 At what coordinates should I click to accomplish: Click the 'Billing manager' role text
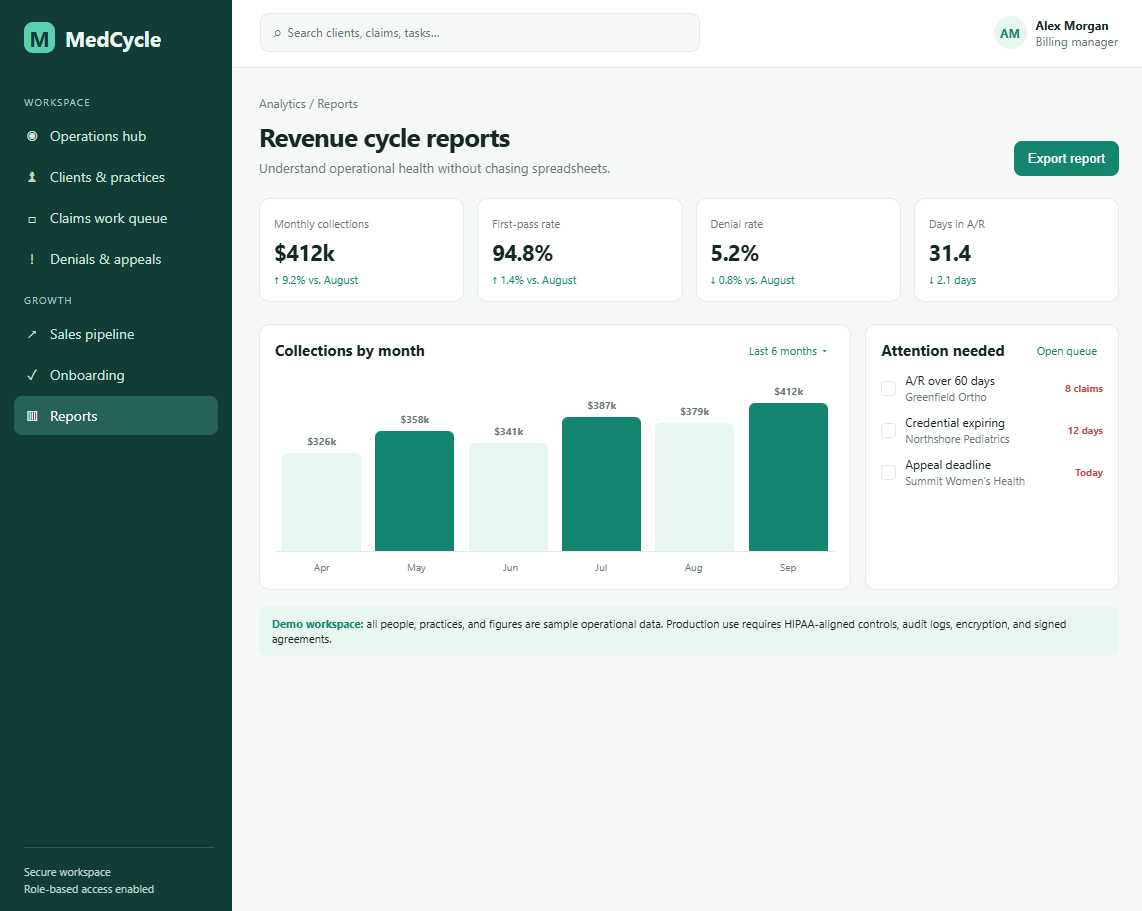point(1076,42)
